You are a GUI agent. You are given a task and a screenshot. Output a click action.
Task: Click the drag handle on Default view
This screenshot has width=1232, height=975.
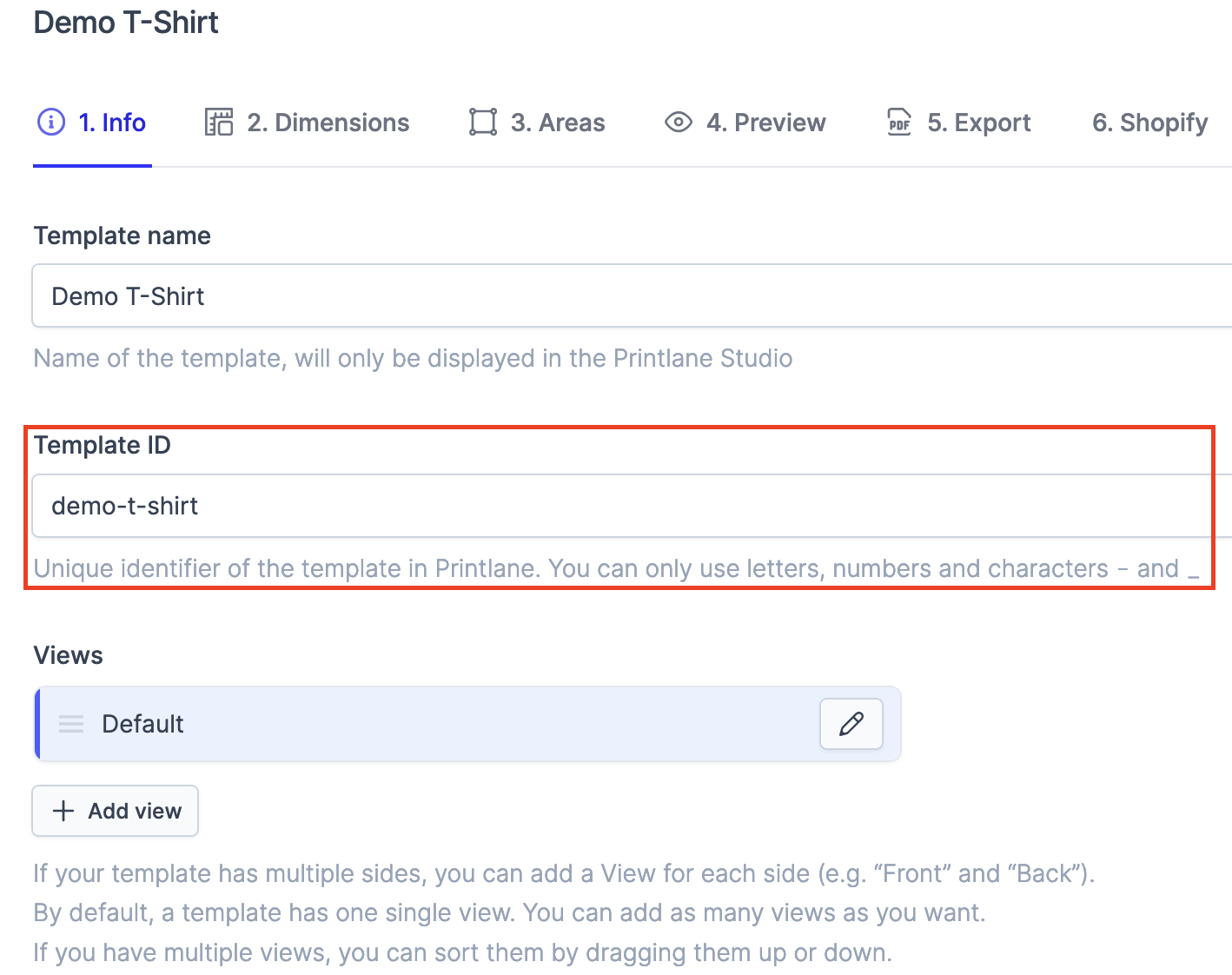pyautogui.click(x=71, y=724)
